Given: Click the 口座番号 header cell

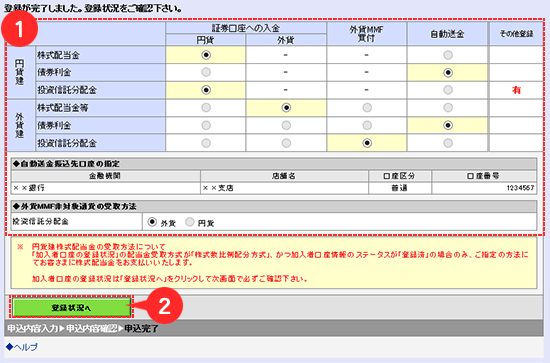Looking at the screenshot, I should (x=484, y=176).
